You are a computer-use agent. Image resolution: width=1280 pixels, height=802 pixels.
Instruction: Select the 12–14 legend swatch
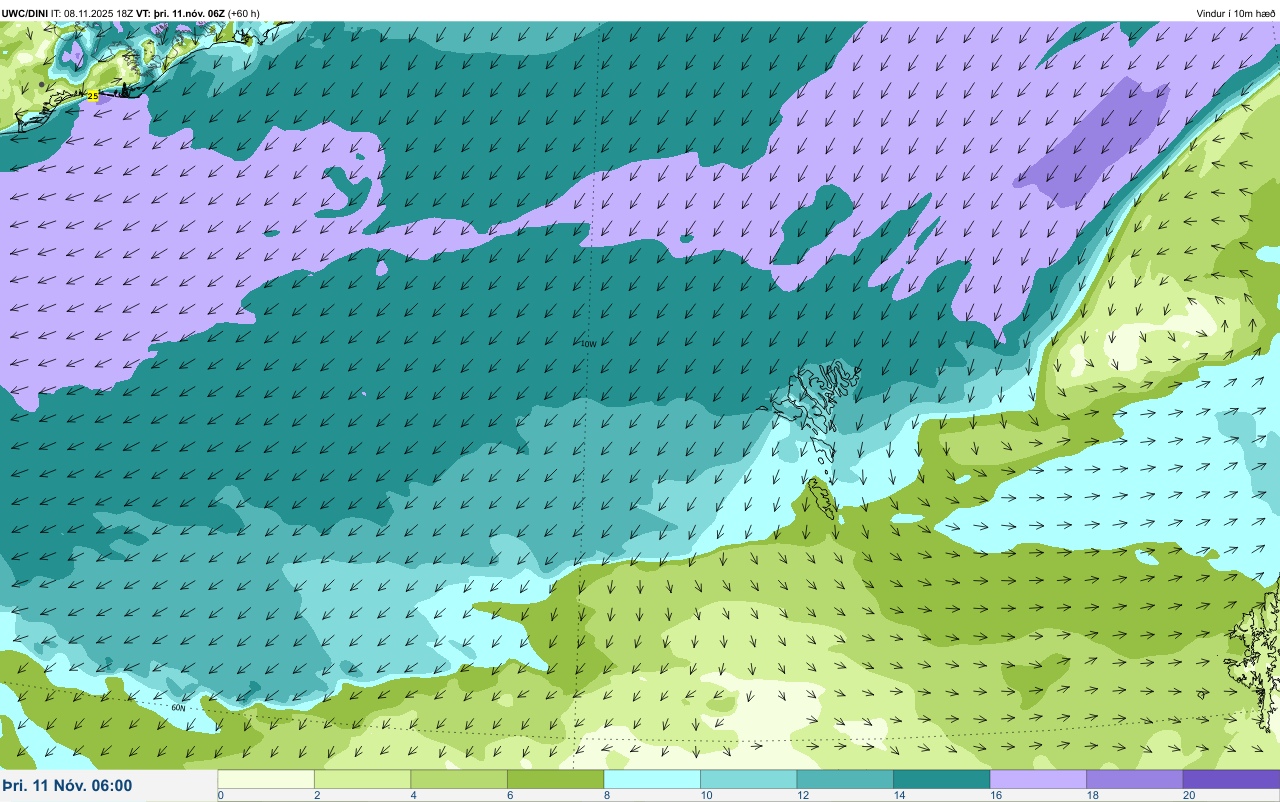[x=845, y=779]
